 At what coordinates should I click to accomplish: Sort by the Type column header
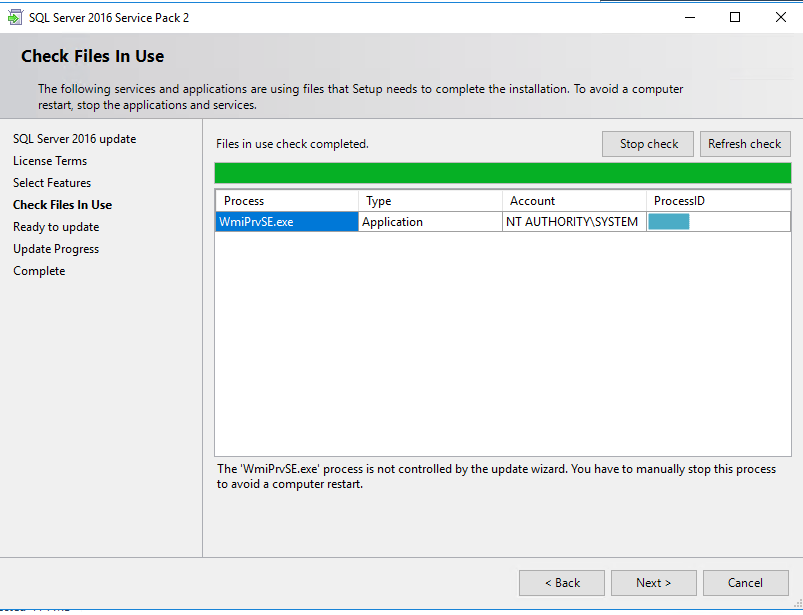[x=430, y=201]
